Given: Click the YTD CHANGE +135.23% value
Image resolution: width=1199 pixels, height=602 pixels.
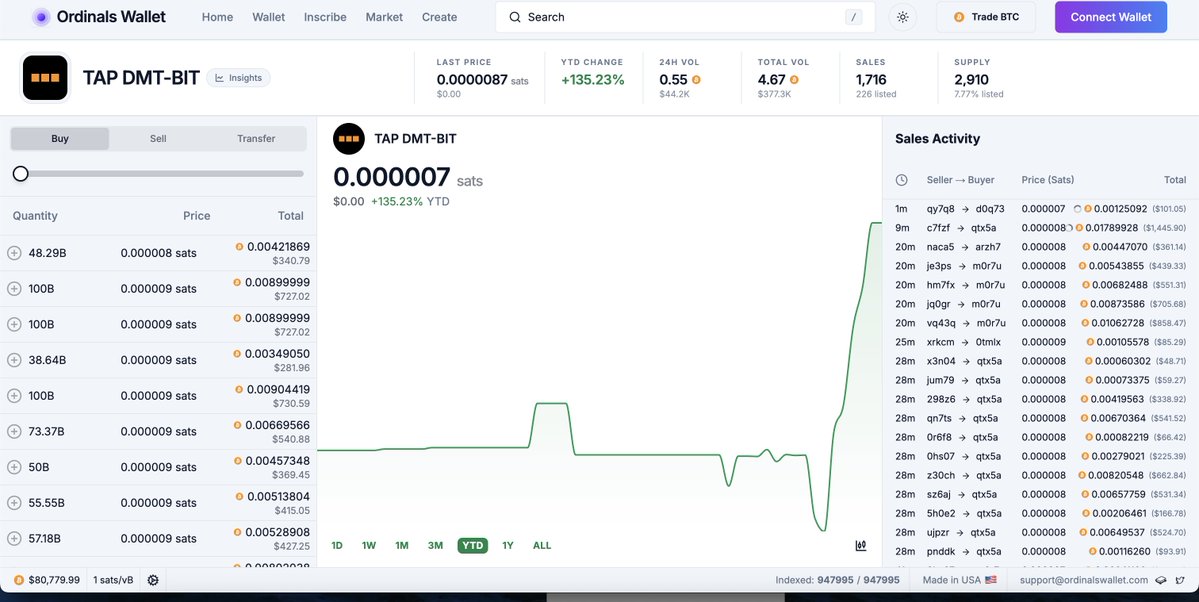Looking at the screenshot, I should pos(593,80).
